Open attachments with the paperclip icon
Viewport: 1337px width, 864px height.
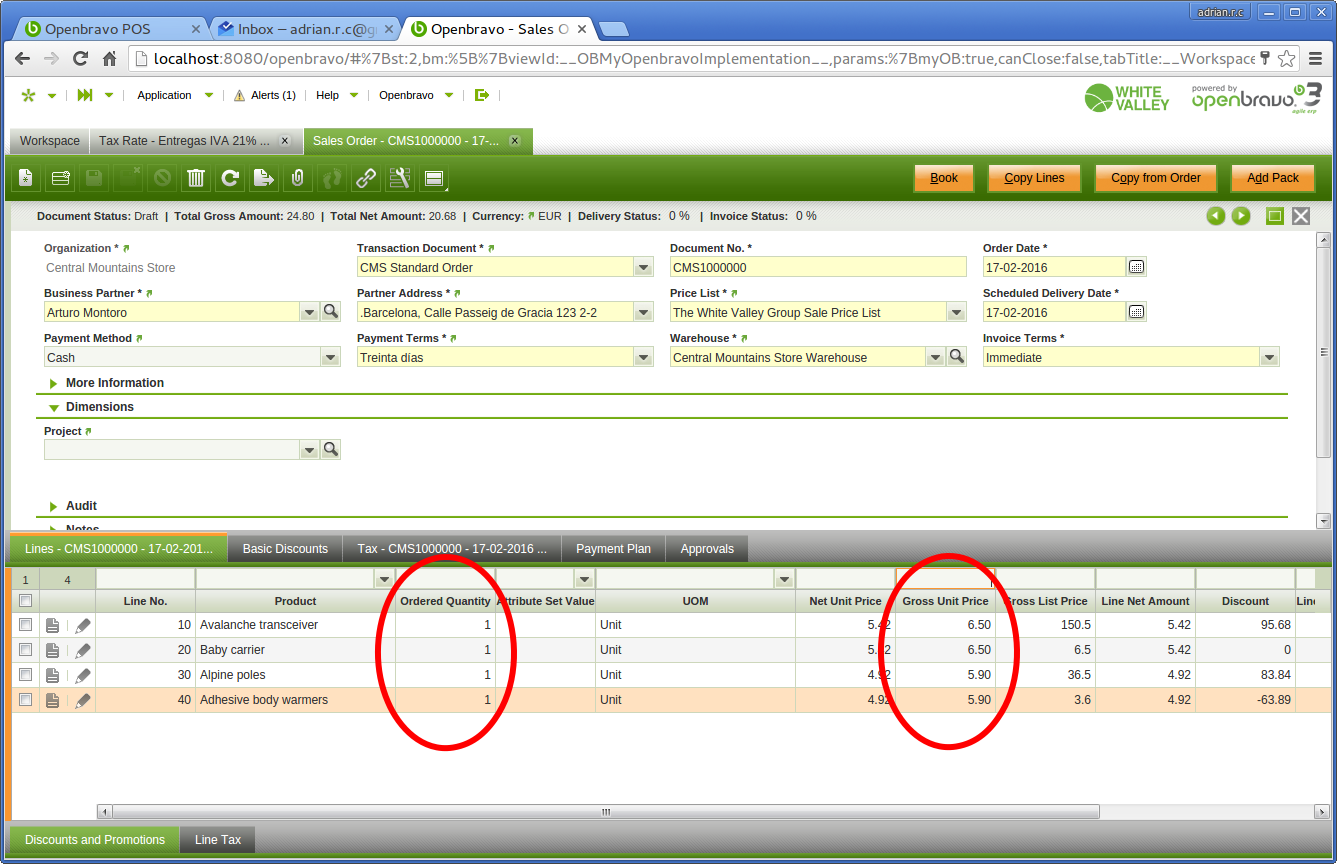[297, 178]
